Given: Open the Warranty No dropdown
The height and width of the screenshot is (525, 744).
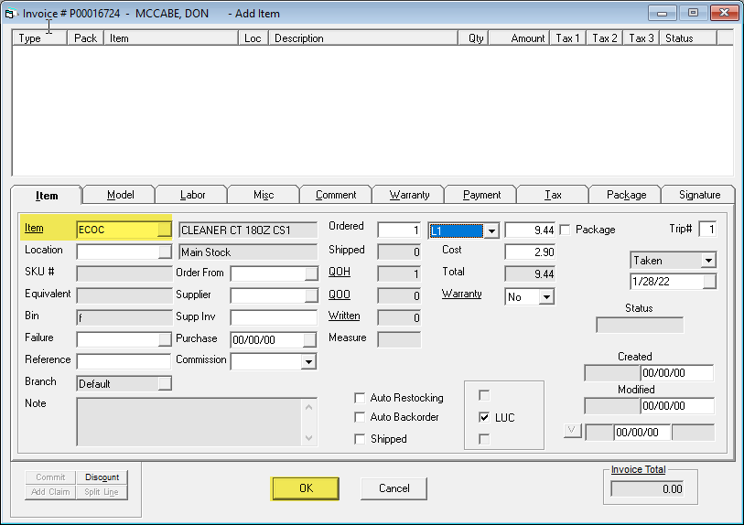Looking at the screenshot, I should pos(546,297).
